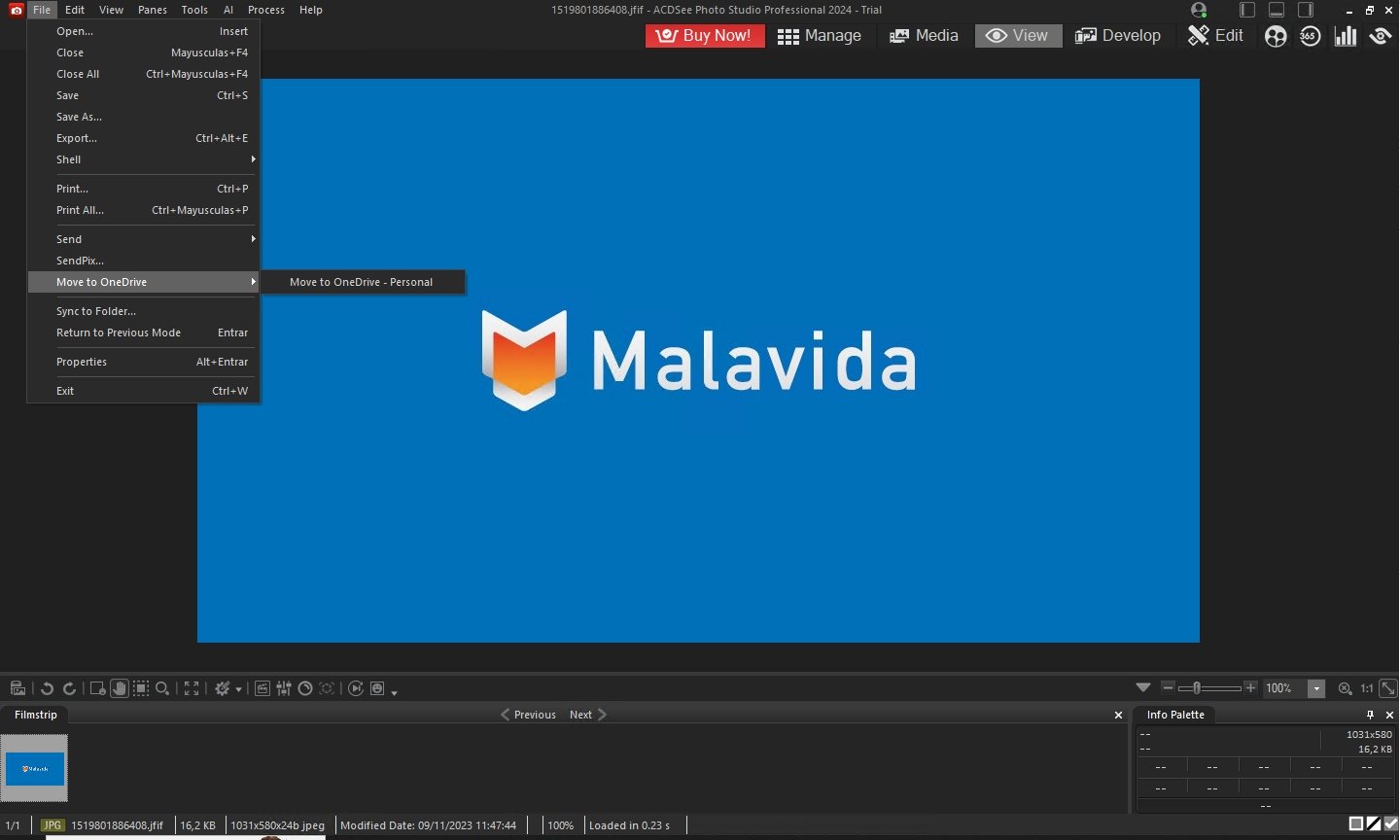The height and width of the screenshot is (840, 1400).
Task: Click the actions browser clapboard icon
Action: pos(262,688)
